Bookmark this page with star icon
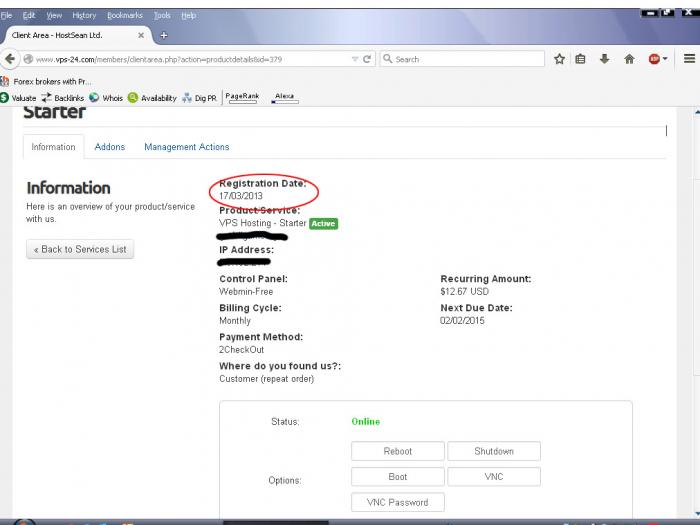The height and width of the screenshot is (525, 700). pos(559,59)
